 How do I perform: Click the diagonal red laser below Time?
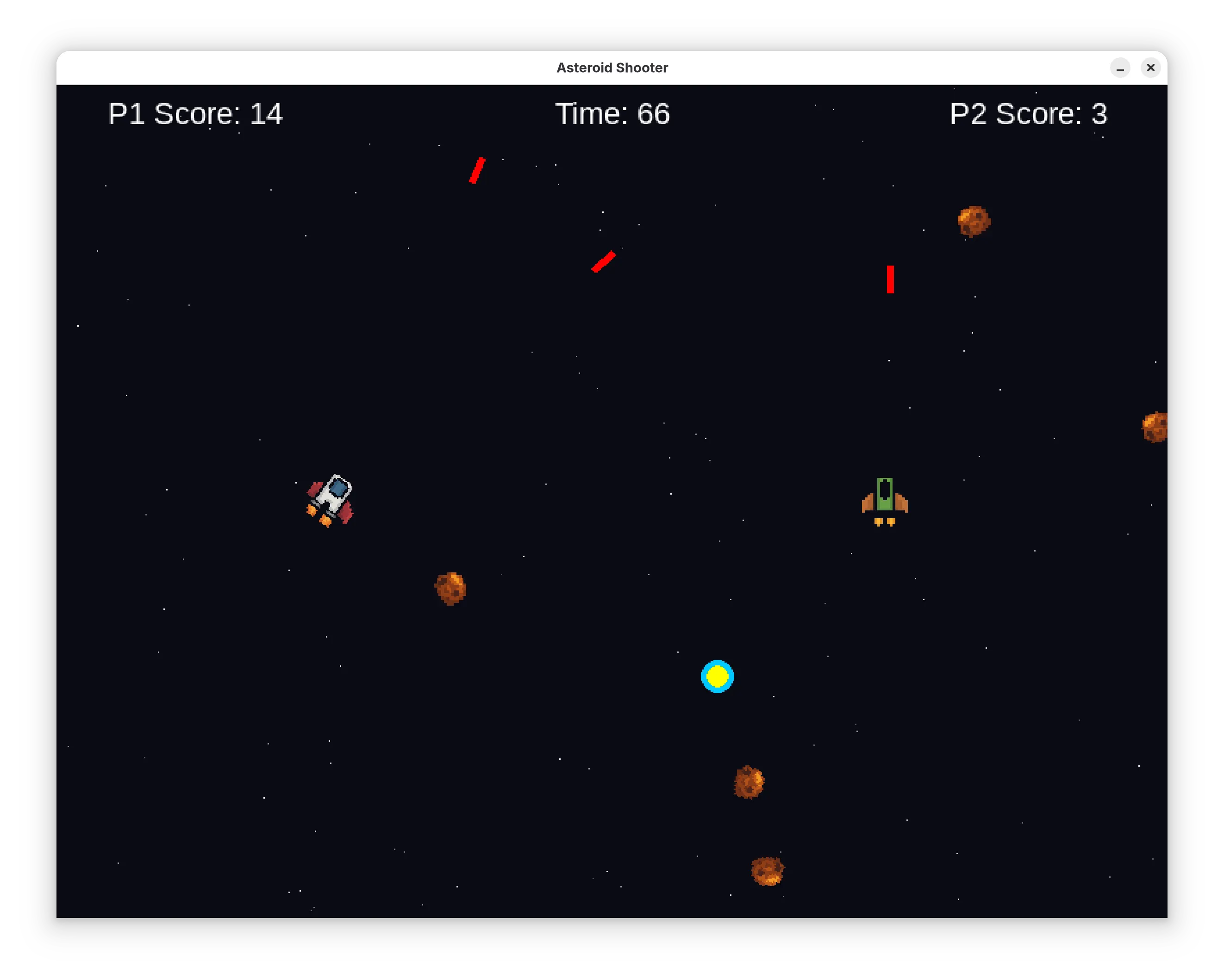pos(604,261)
